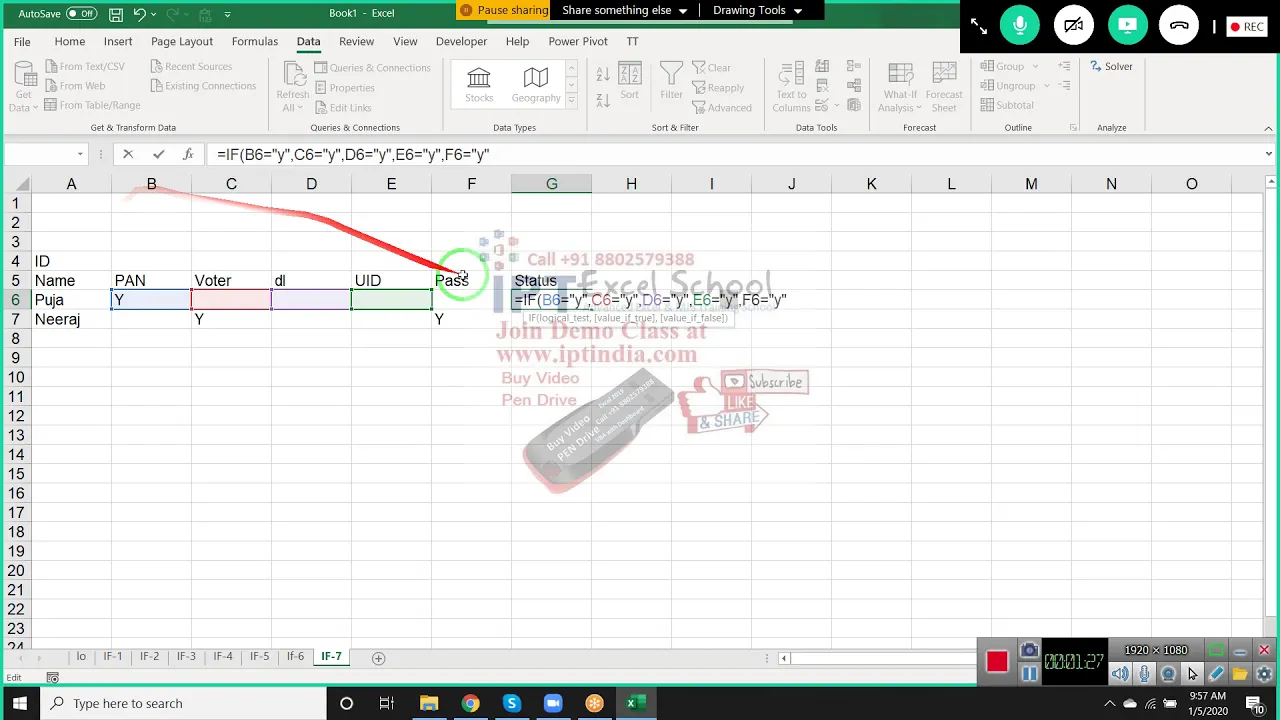
Task: Select the Geography data type
Action: pos(536,85)
